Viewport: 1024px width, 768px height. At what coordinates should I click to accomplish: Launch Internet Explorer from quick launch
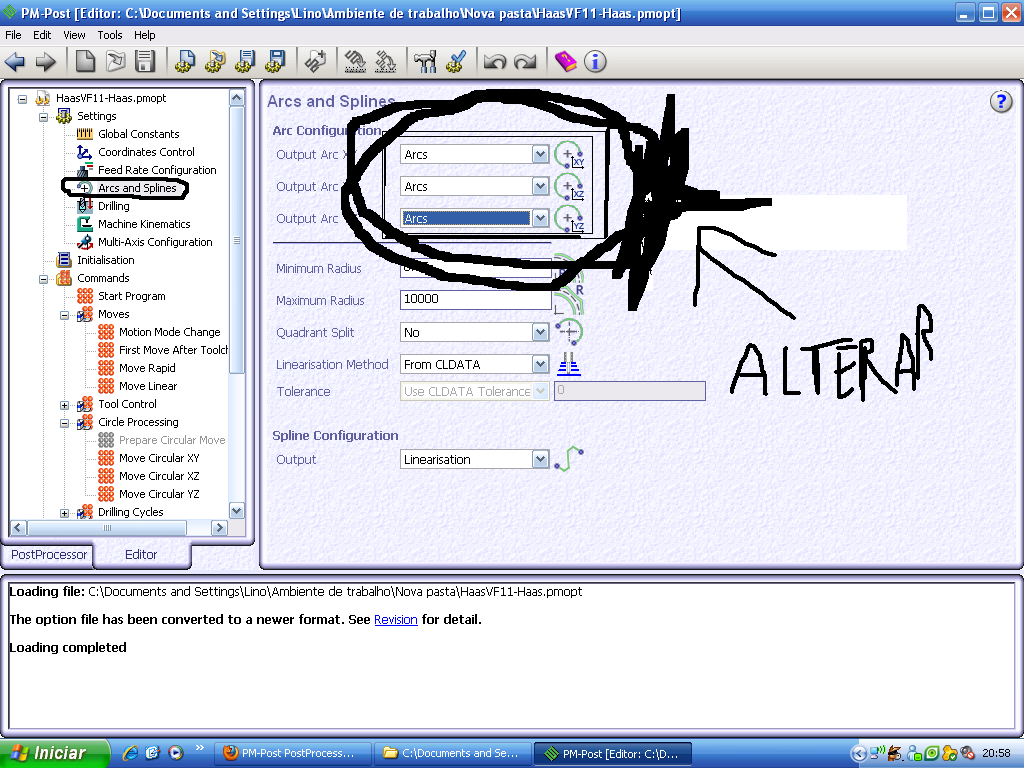click(x=130, y=753)
